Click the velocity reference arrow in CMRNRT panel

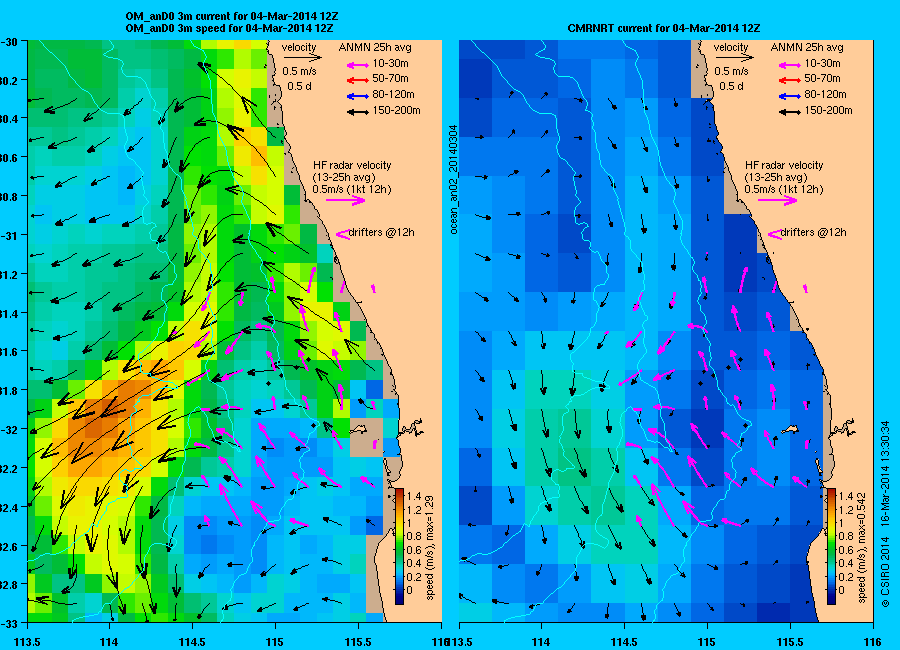pos(734,57)
